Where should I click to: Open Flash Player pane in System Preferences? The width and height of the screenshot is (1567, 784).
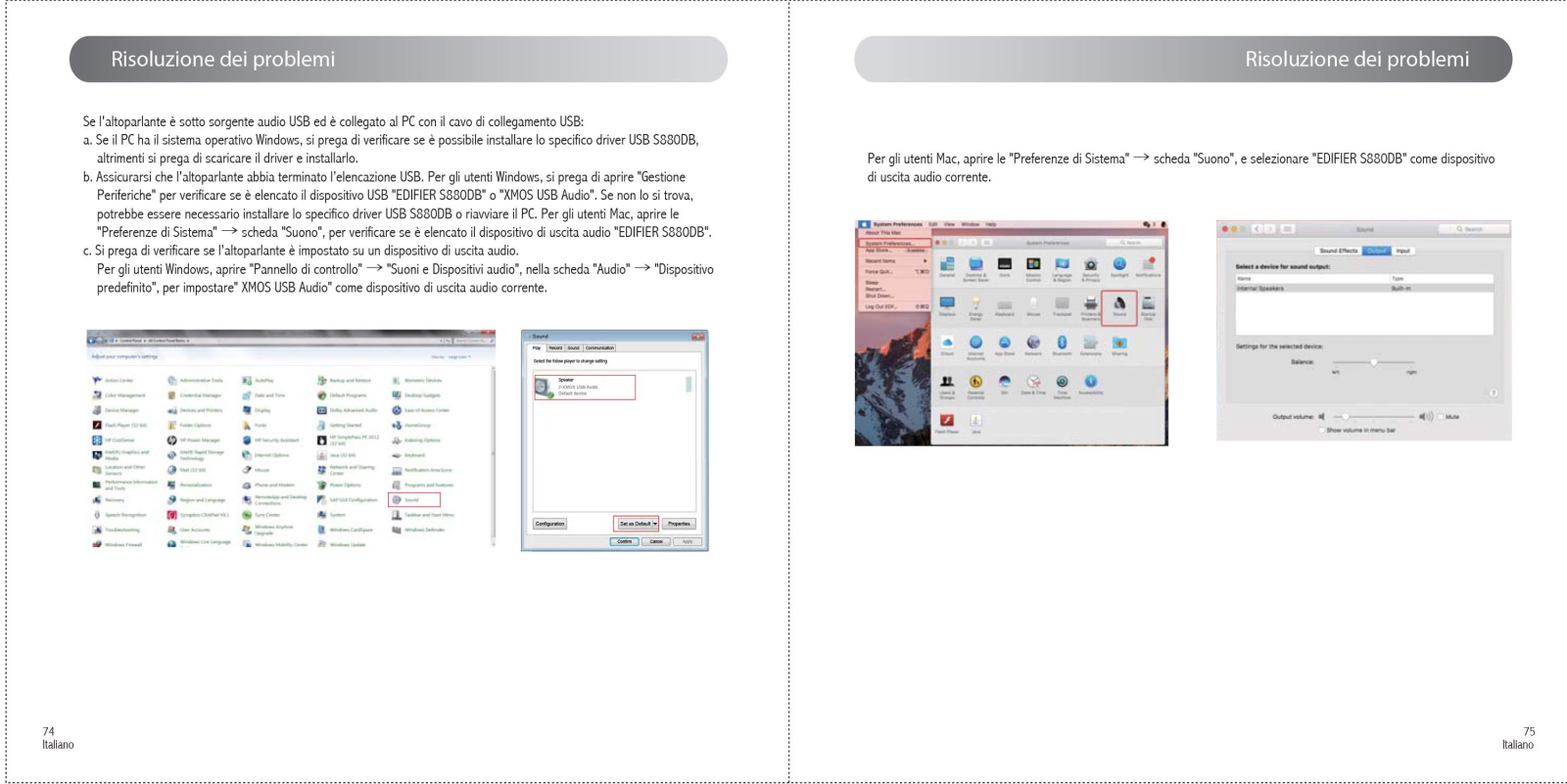coord(947,422)
